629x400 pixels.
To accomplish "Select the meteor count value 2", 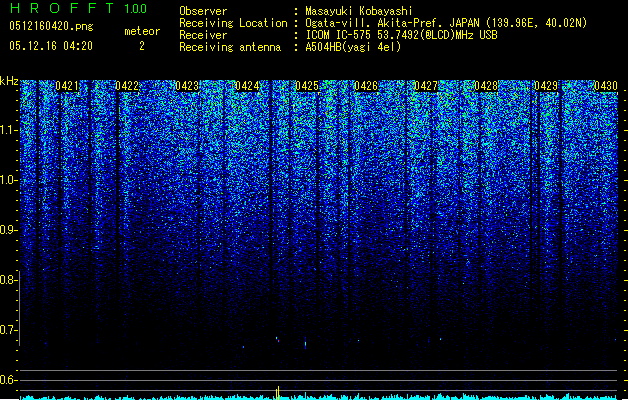I will click(142, 46).
